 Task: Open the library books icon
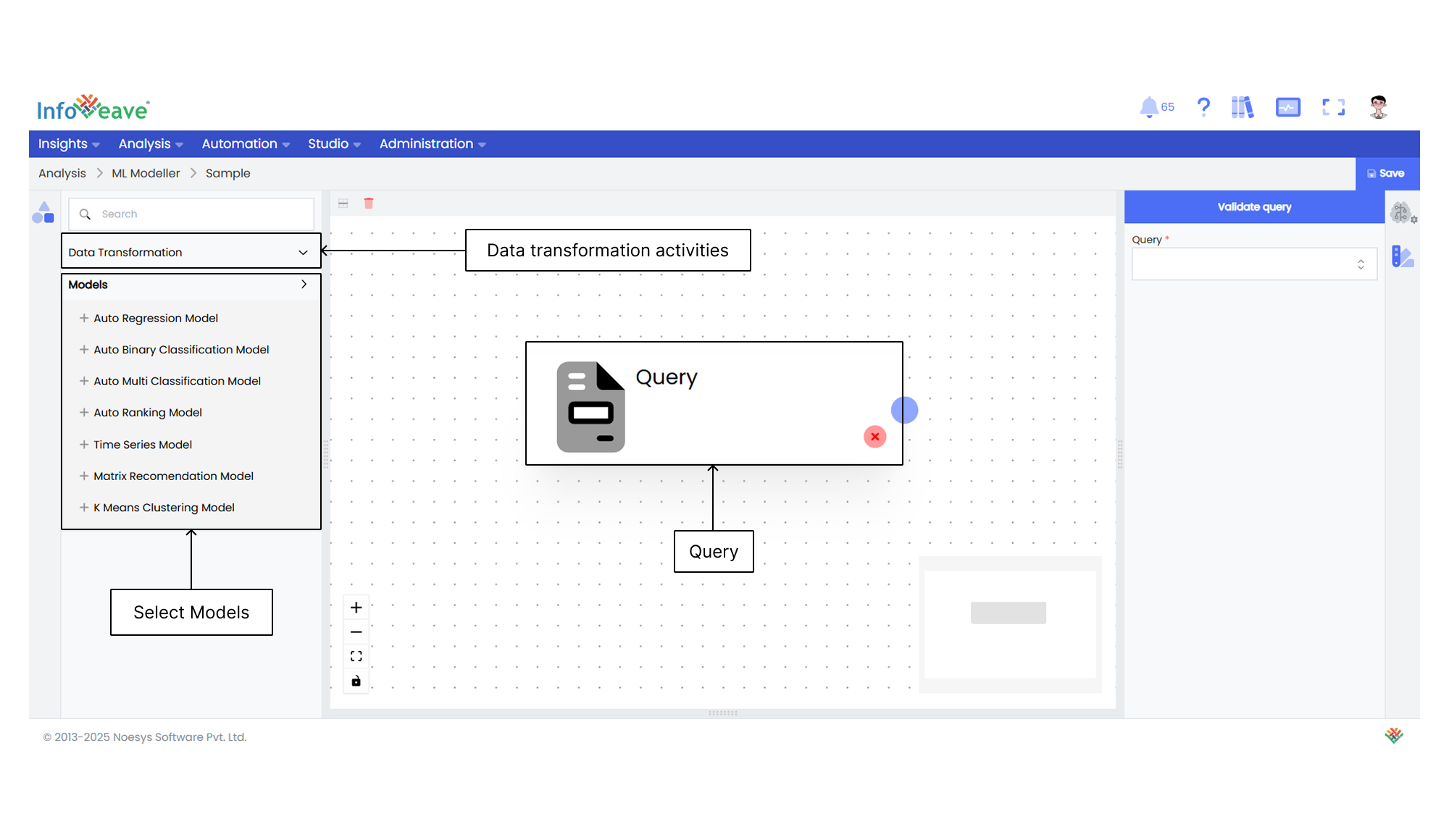[x=1243, y=107]
